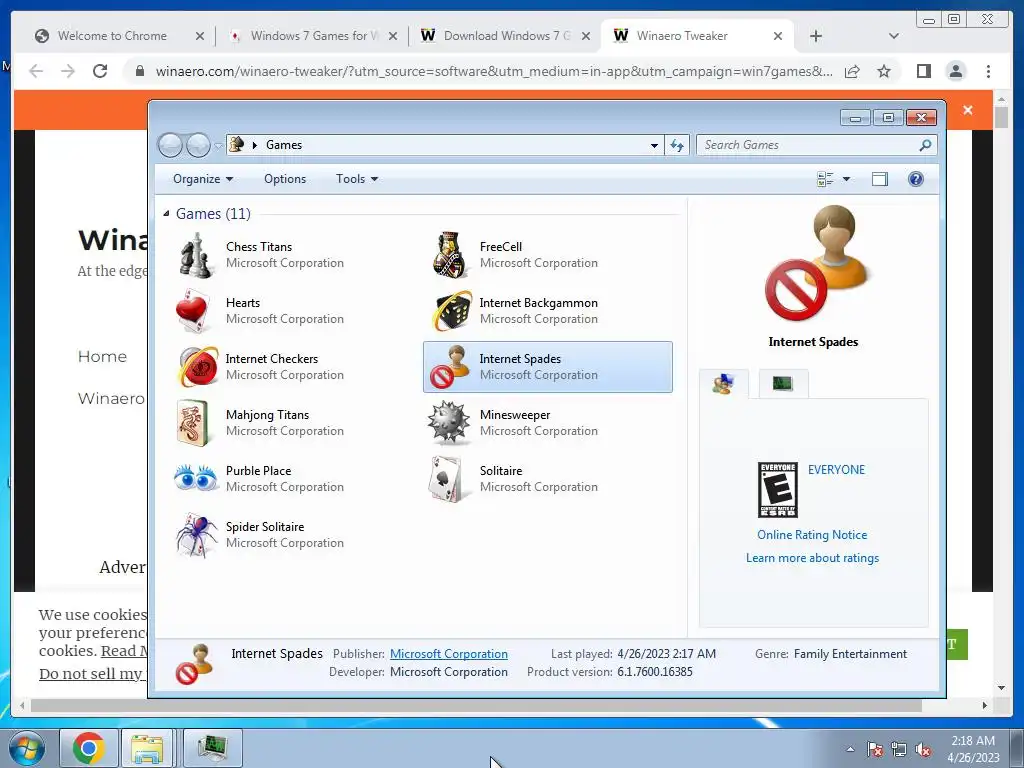The image size is (1024, 768).
Task: Click the Help question mark icon
Action: [916, 179]
